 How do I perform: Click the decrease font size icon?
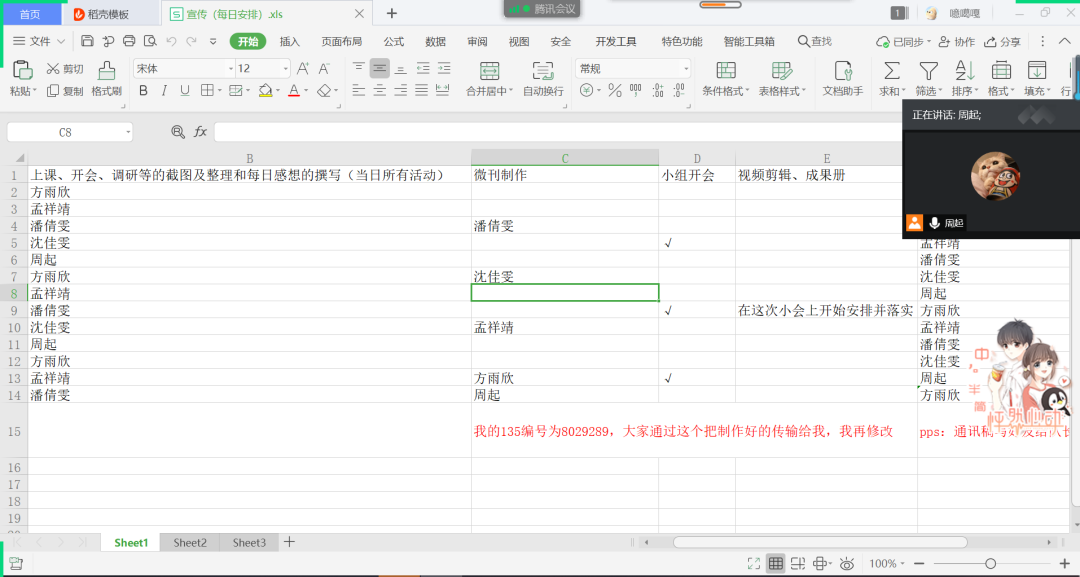tap(324, 68)
